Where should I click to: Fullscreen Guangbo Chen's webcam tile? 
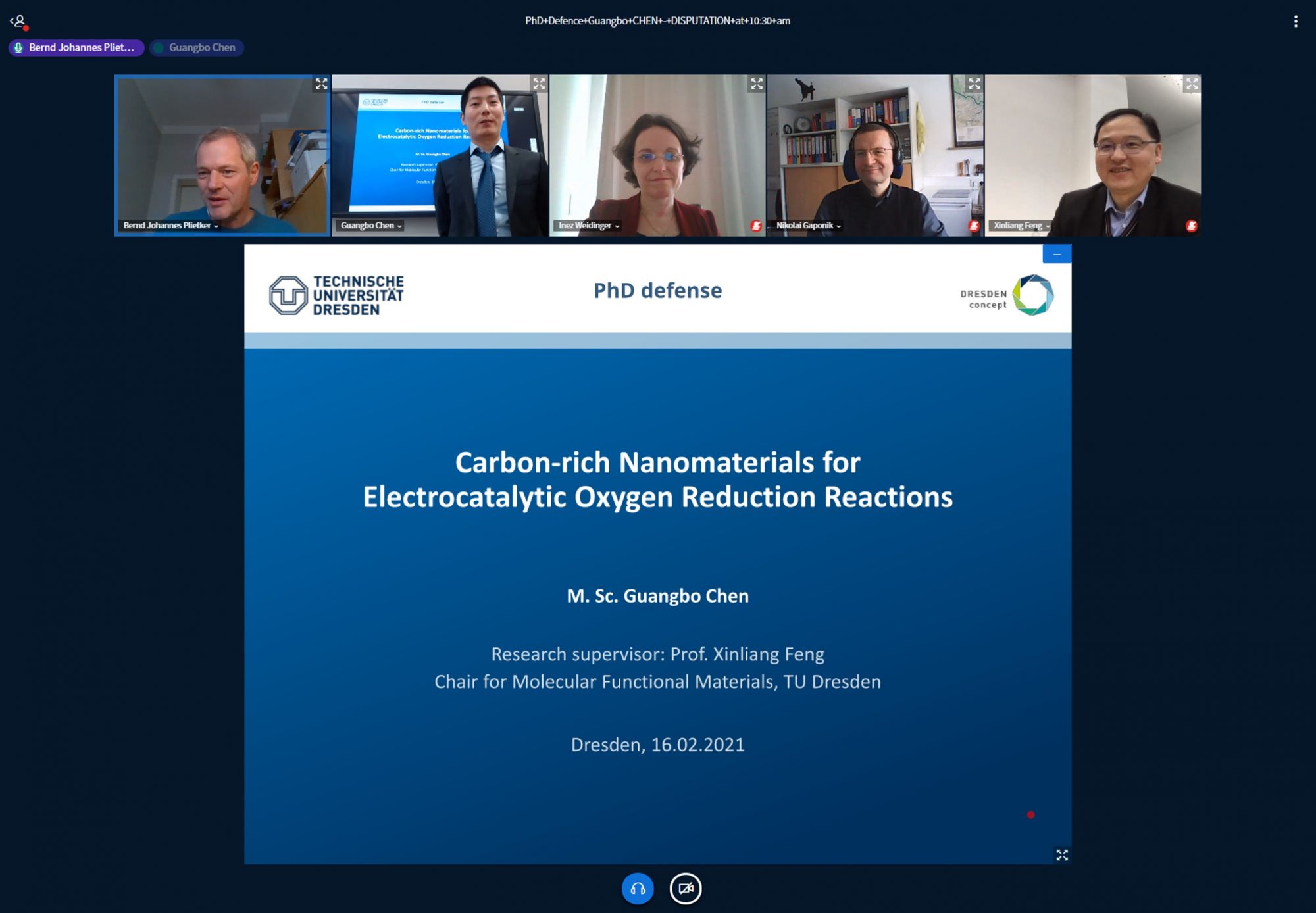539,84
